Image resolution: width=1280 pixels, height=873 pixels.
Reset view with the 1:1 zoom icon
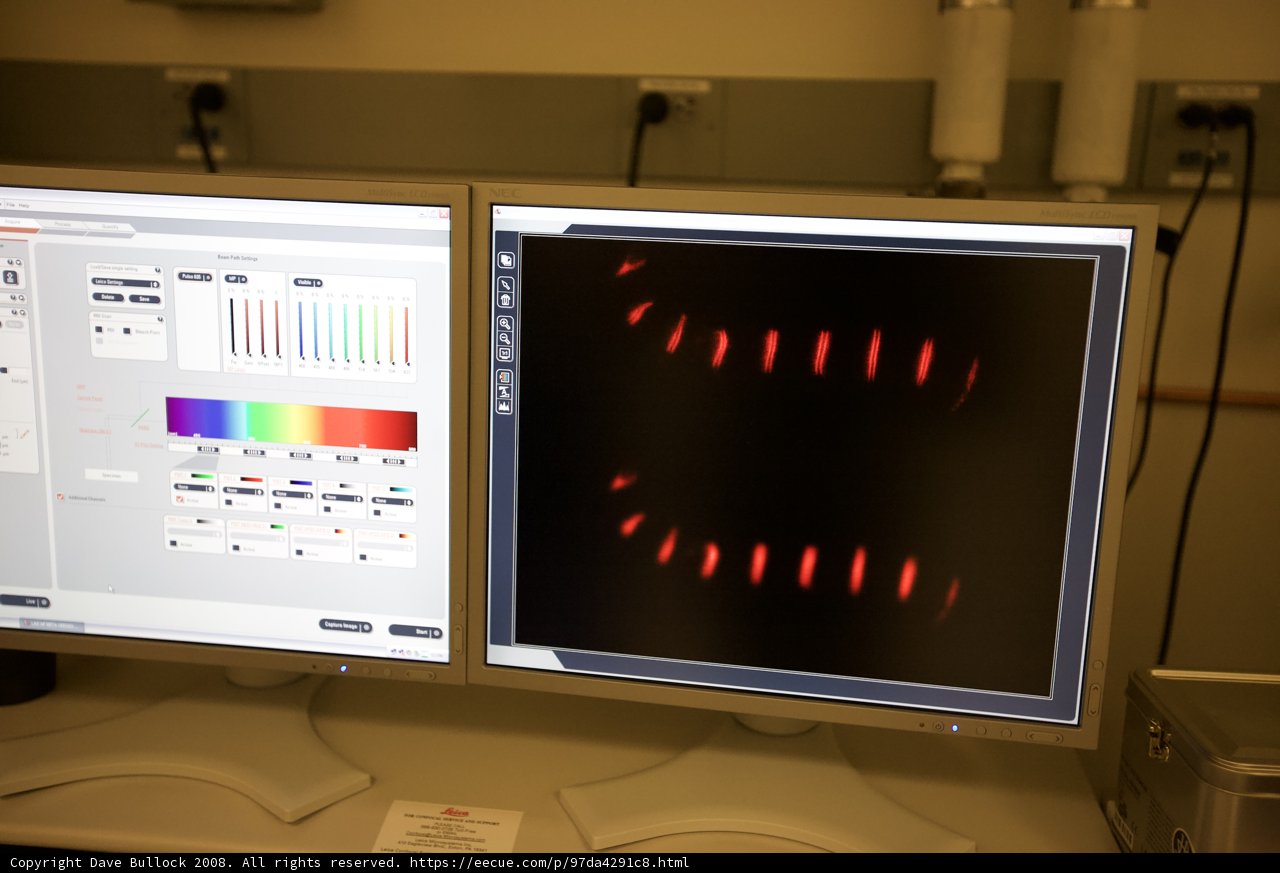[x=505, y=353]
